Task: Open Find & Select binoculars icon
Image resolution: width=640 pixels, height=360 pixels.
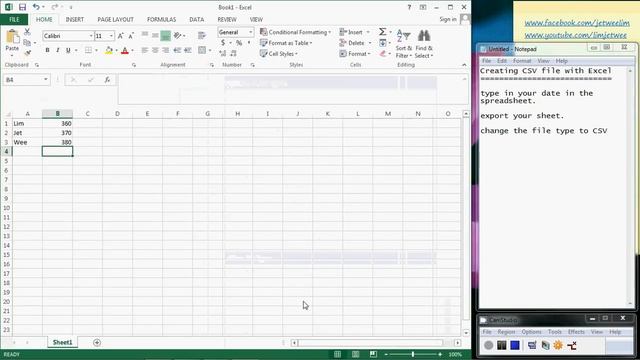Action: tap(424, 36)
